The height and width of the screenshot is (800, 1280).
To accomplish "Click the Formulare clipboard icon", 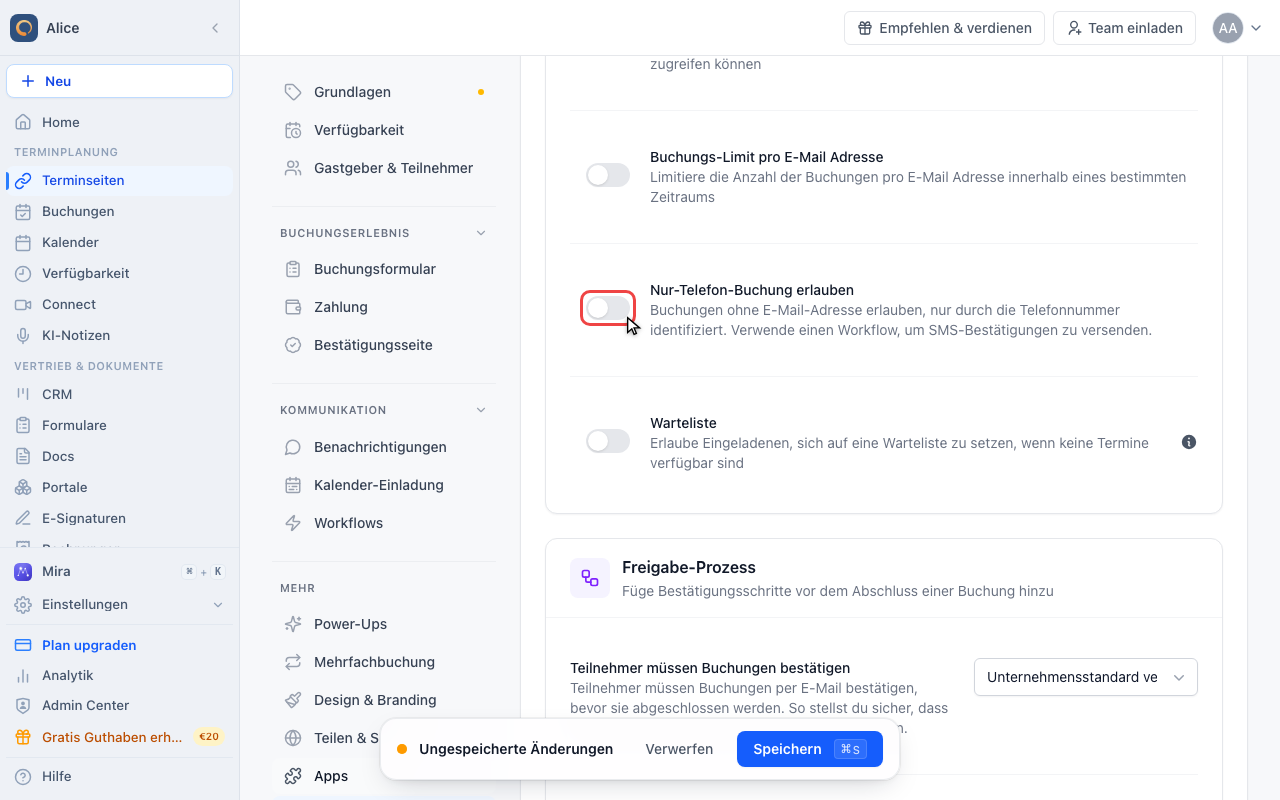I will click(x=23, y=425).
